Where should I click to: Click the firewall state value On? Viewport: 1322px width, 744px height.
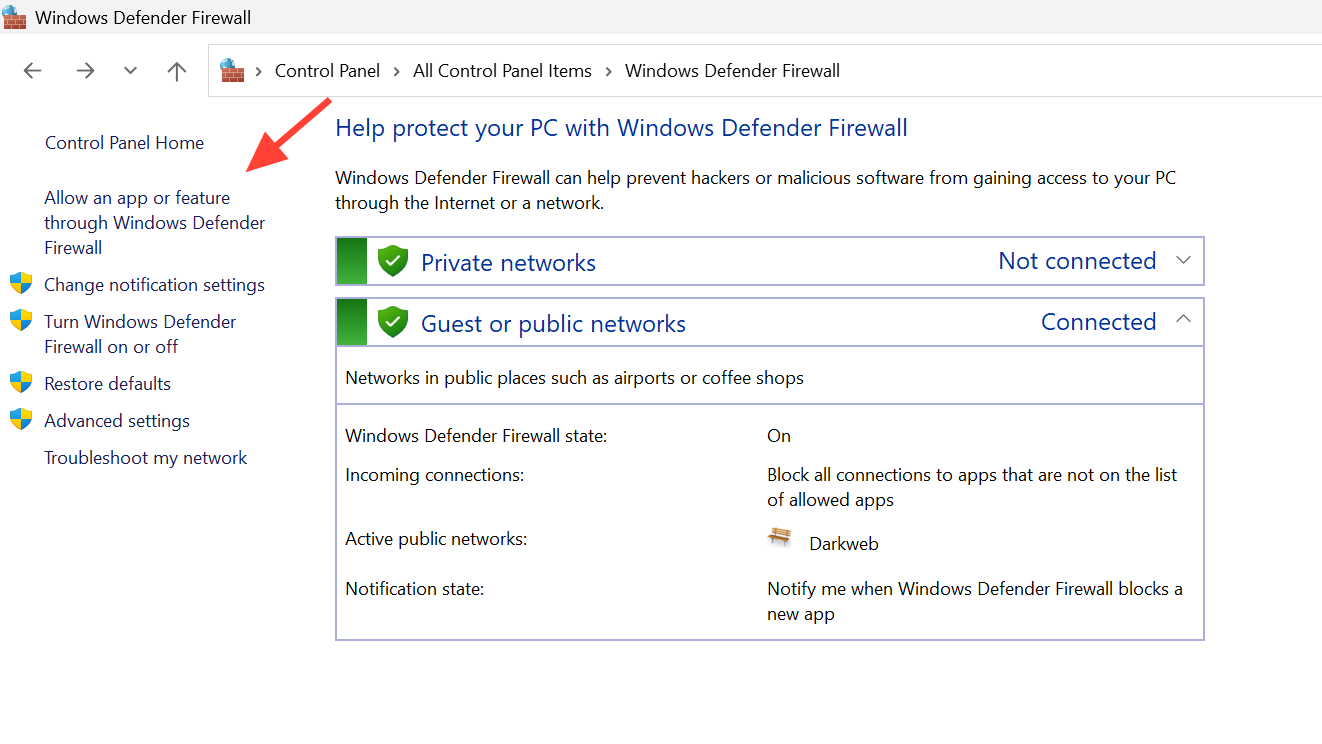(779, 436)
